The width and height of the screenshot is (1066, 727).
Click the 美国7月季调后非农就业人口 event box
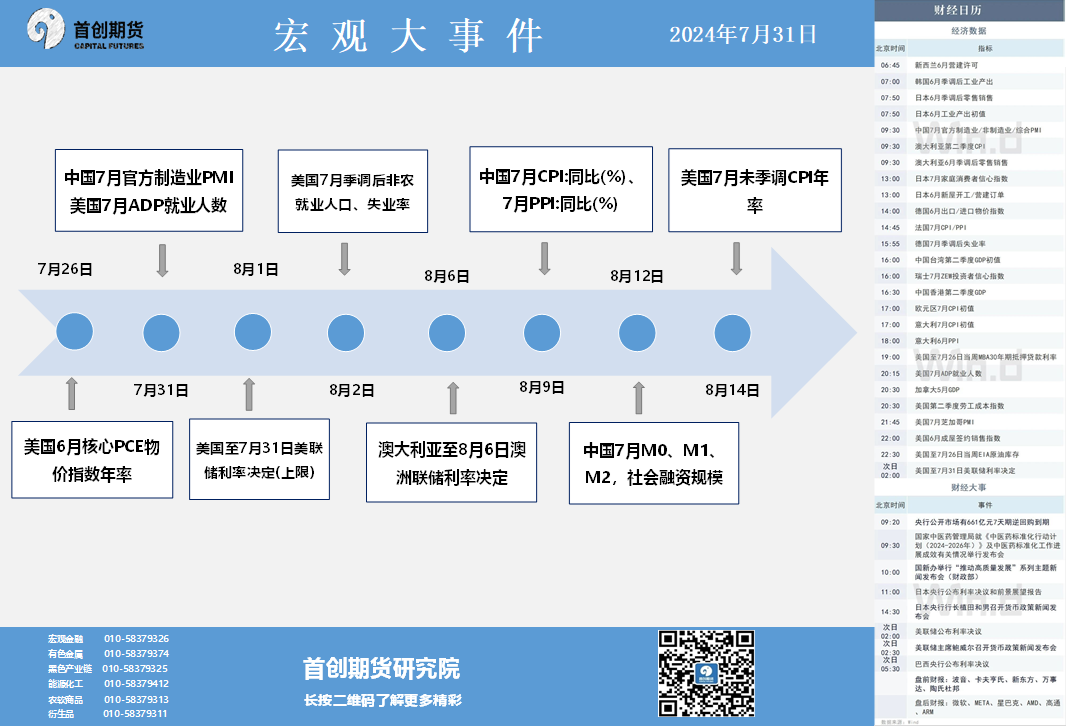[x=353, y=191]
